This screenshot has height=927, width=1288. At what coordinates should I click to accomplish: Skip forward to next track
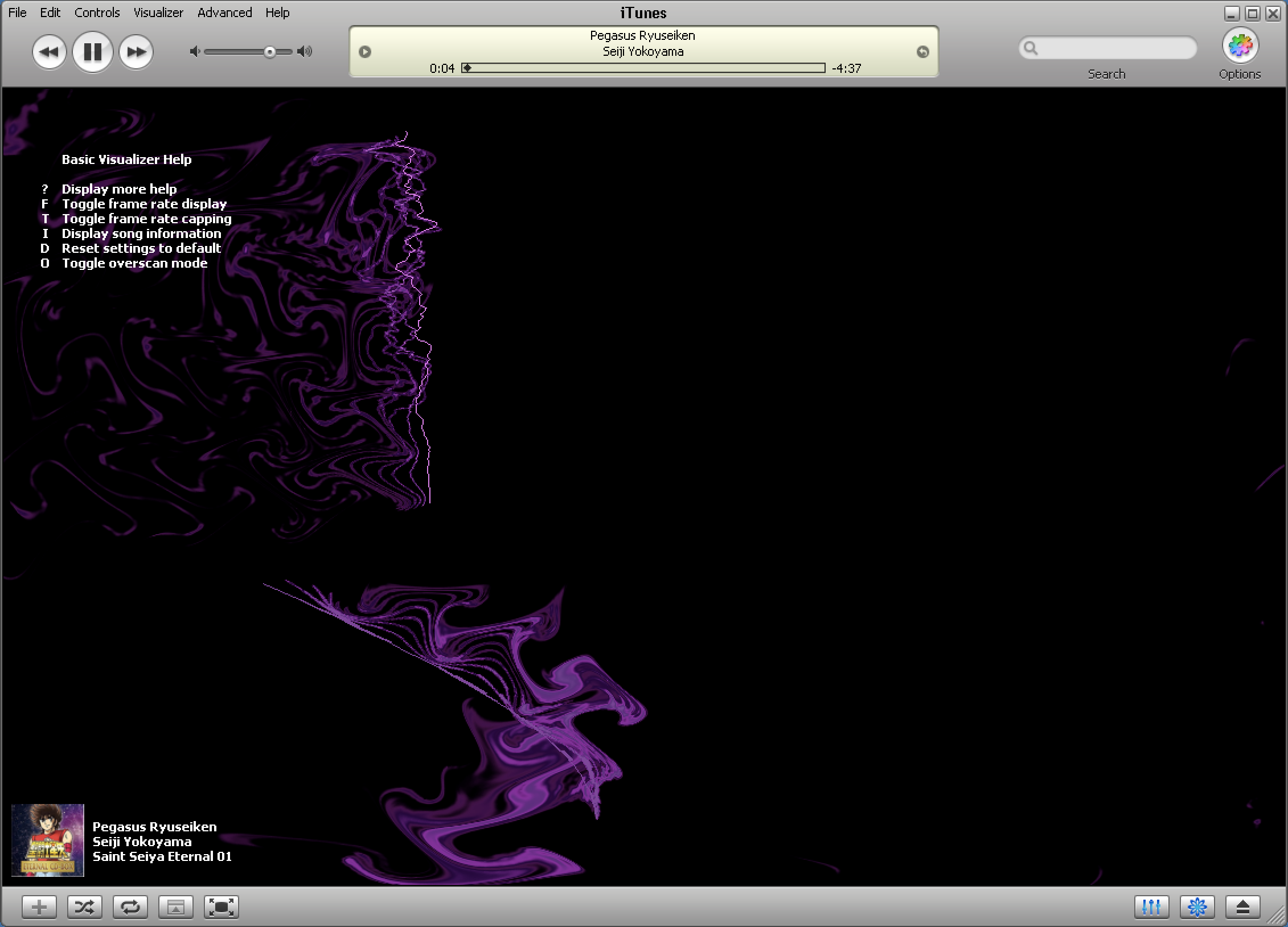(136, 52)
